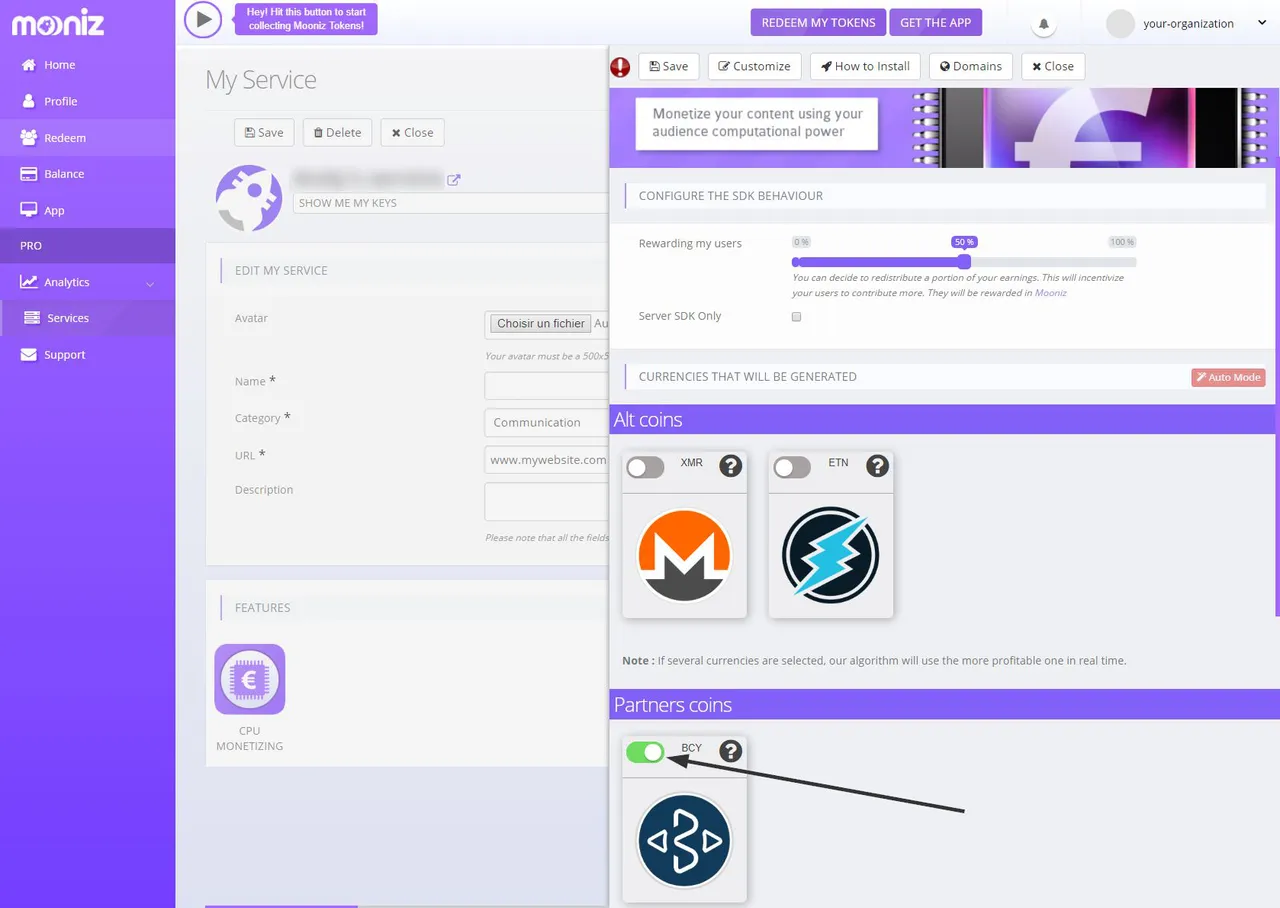Open BCY help question mark
The width and height of the screenshot is (1280, 908).
click(x=731, y=751)
